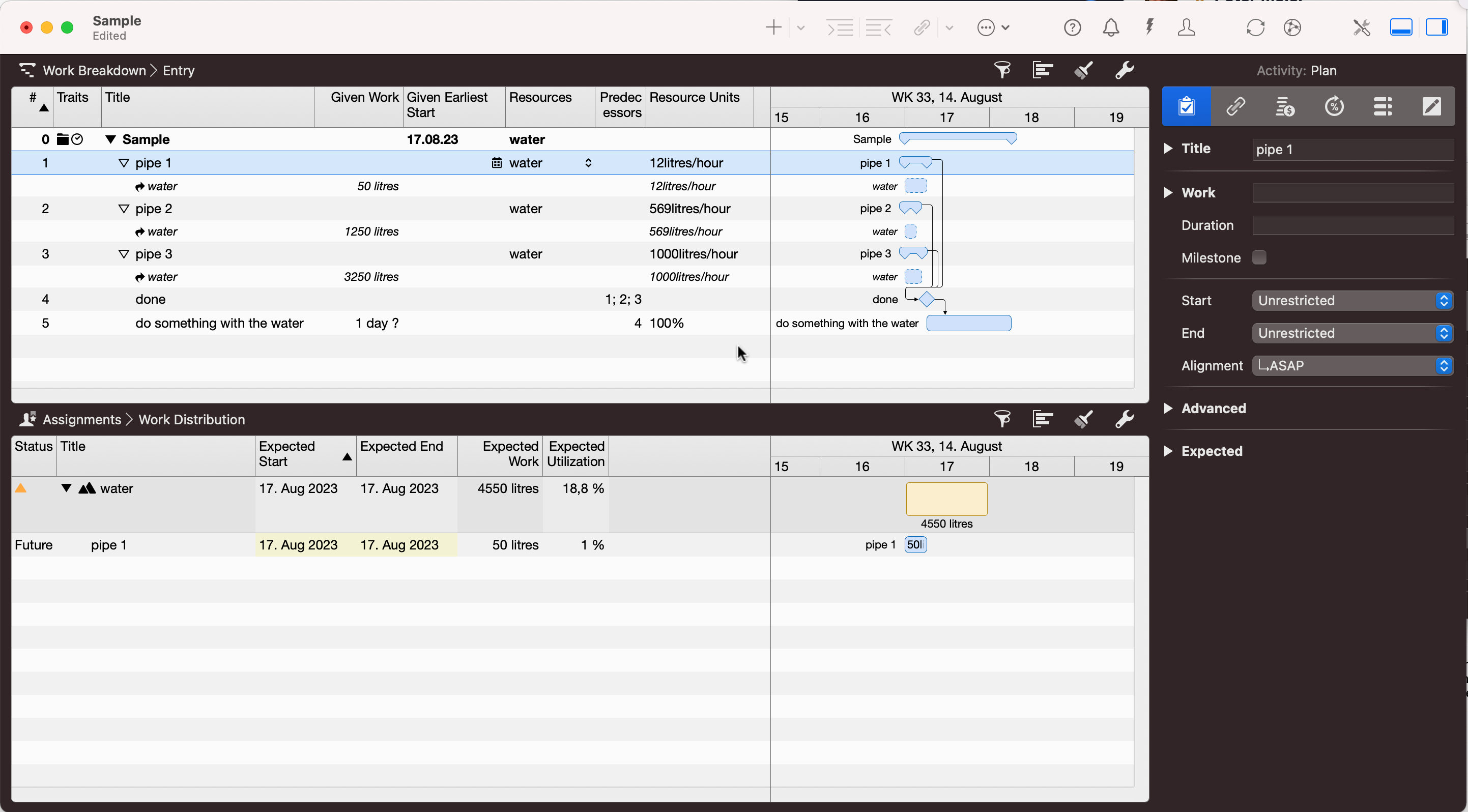The width and height of the screenshot is (1468, 812).
Task: Click the filter icon in Work Breakdown header
Action: point(1002,70)
